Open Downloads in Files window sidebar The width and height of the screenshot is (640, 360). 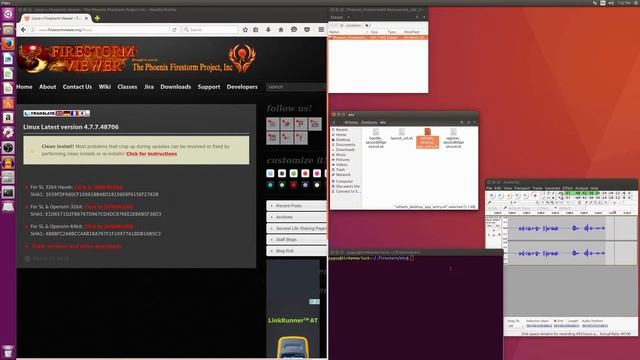[345, 150]
